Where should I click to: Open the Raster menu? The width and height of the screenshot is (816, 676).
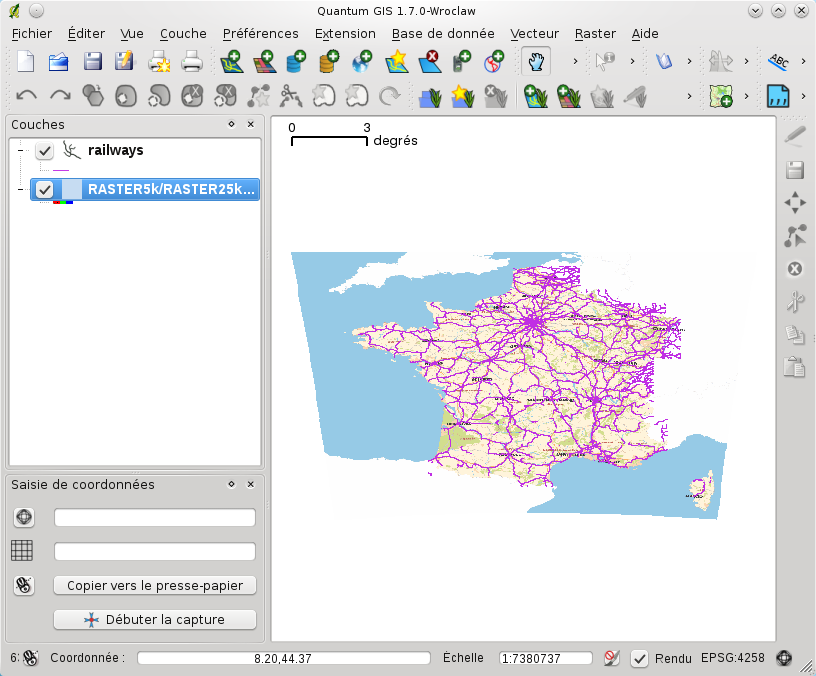coord(595,33)
